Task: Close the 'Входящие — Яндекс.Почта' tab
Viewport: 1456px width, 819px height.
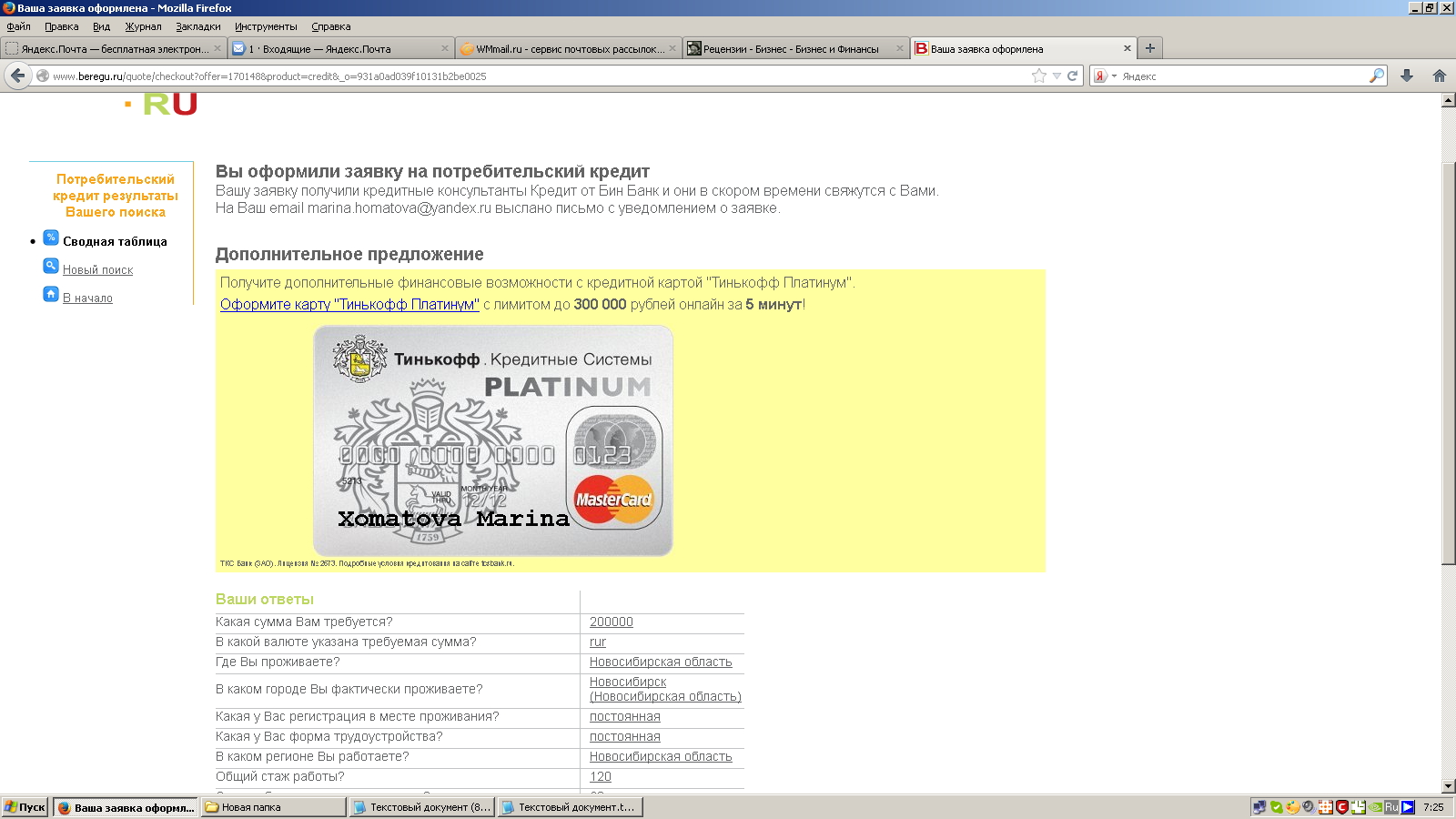Action: coord(445,48)
